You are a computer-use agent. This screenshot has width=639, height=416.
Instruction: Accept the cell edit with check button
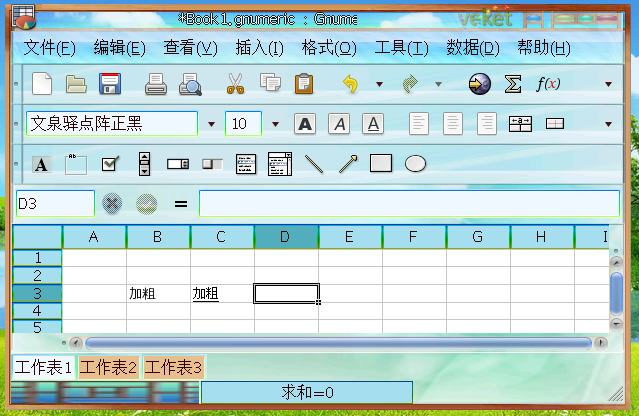click(146, 204)
